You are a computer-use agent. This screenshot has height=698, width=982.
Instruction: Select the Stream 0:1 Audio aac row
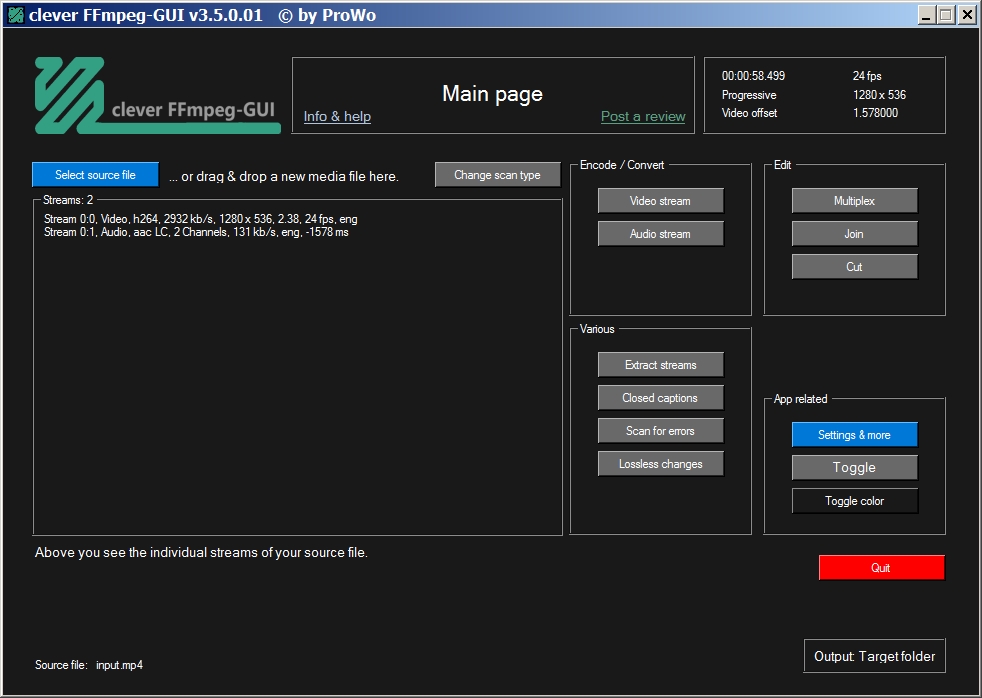point(196,232)
